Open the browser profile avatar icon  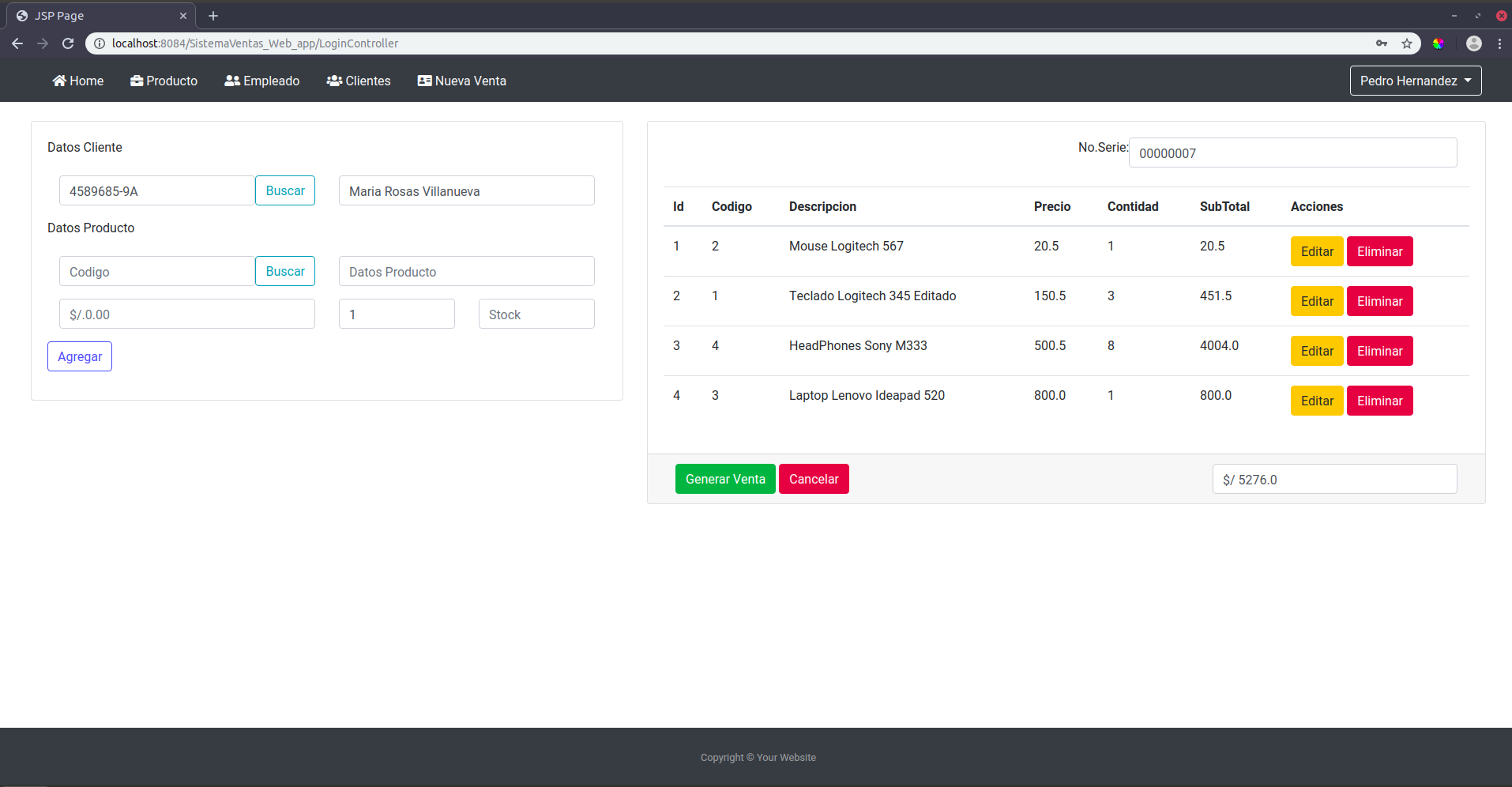[1473, 43]
